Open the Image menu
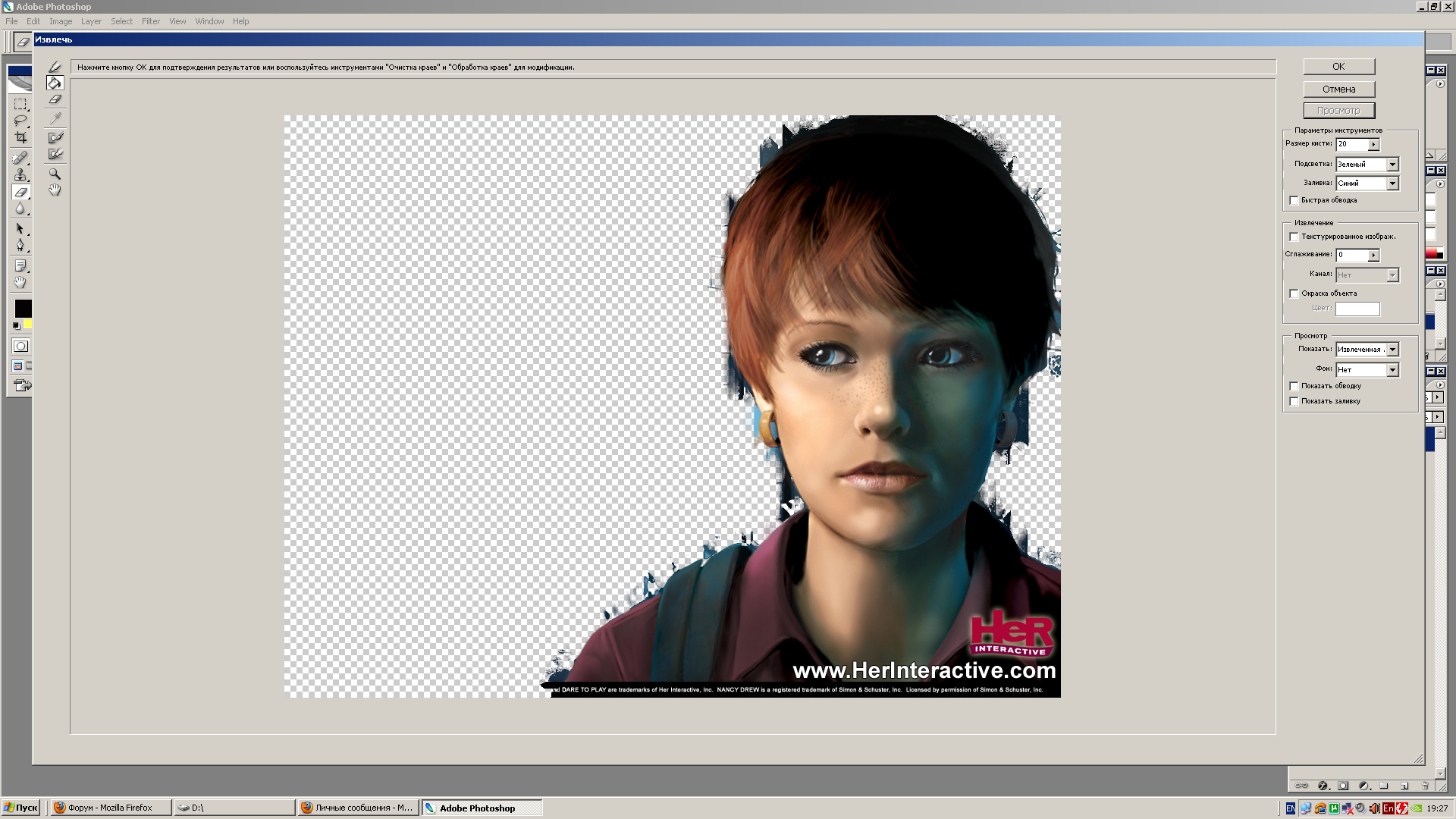 point(61,21)
